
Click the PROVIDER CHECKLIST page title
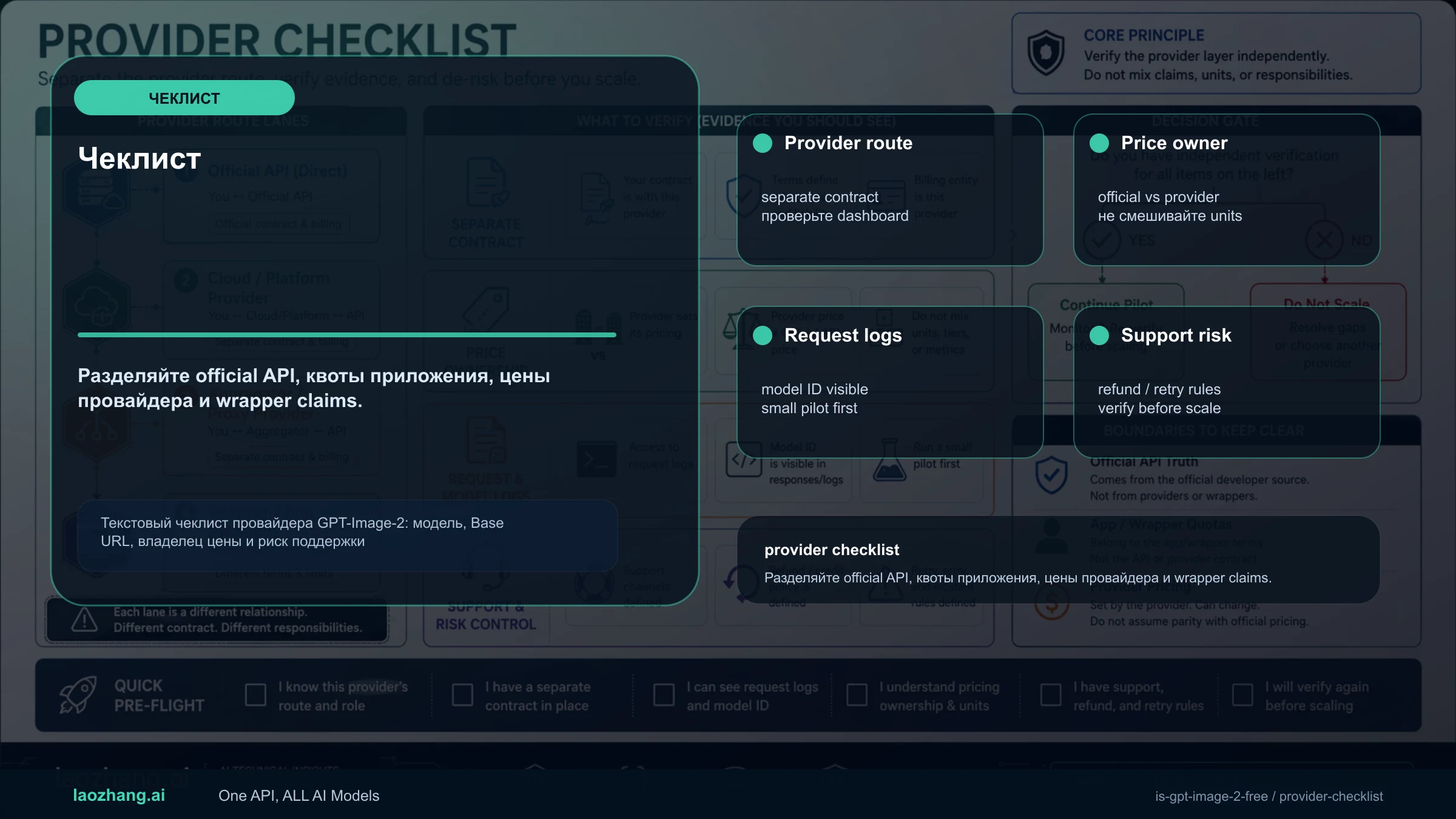[277, 41]
